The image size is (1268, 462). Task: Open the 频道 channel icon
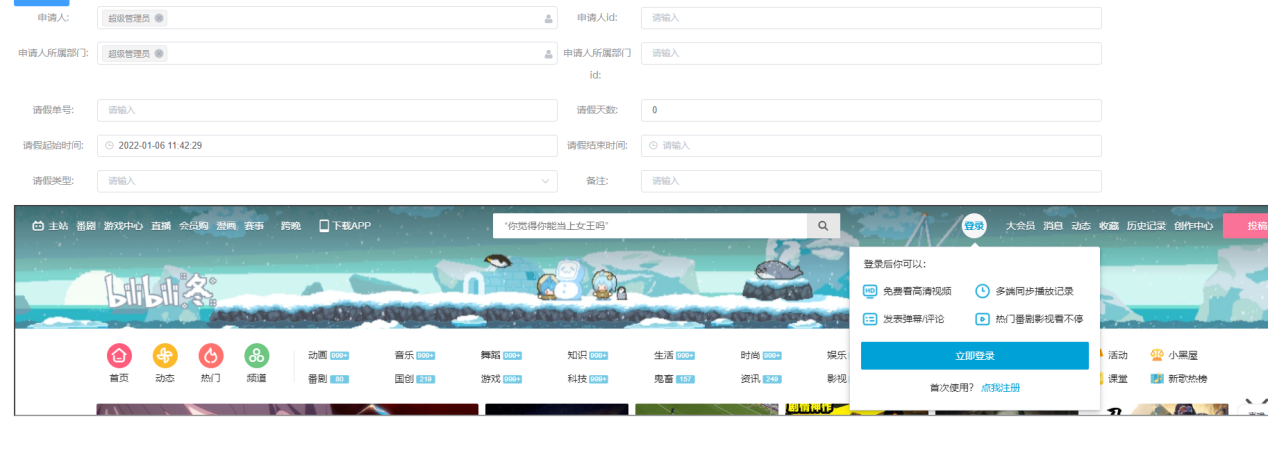(257, 355)
